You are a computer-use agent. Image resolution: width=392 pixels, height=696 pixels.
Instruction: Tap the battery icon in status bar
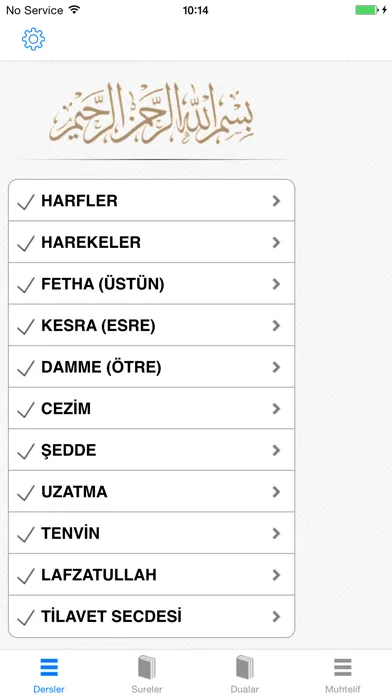(x=367, y=10)
